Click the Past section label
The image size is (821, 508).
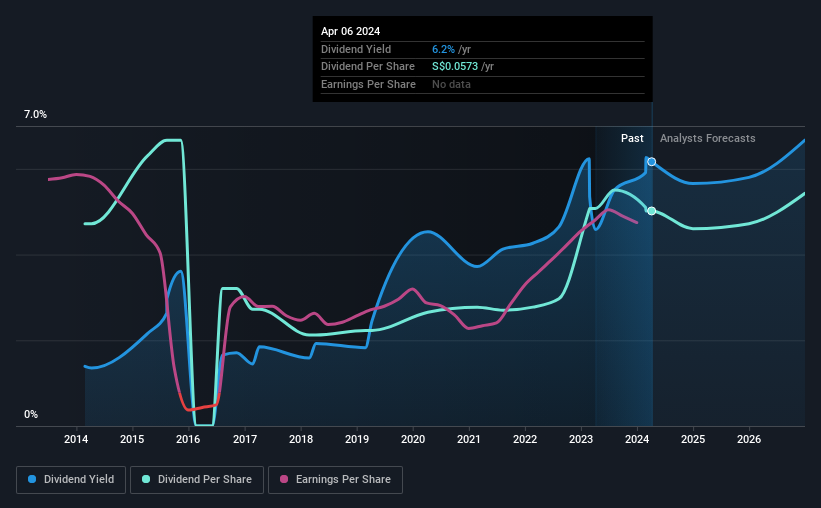click(632, 138)
